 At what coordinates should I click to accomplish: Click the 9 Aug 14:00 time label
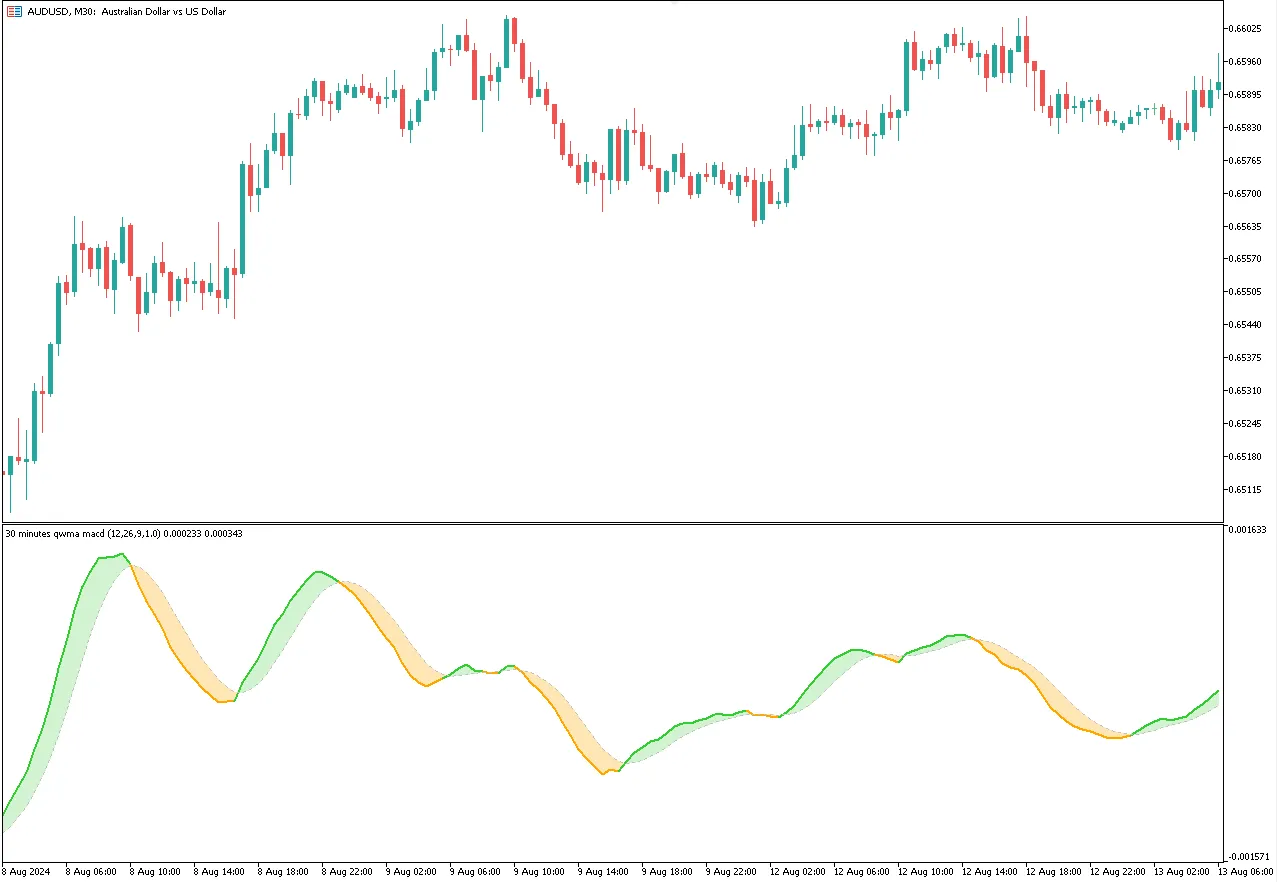pos(603,872)
